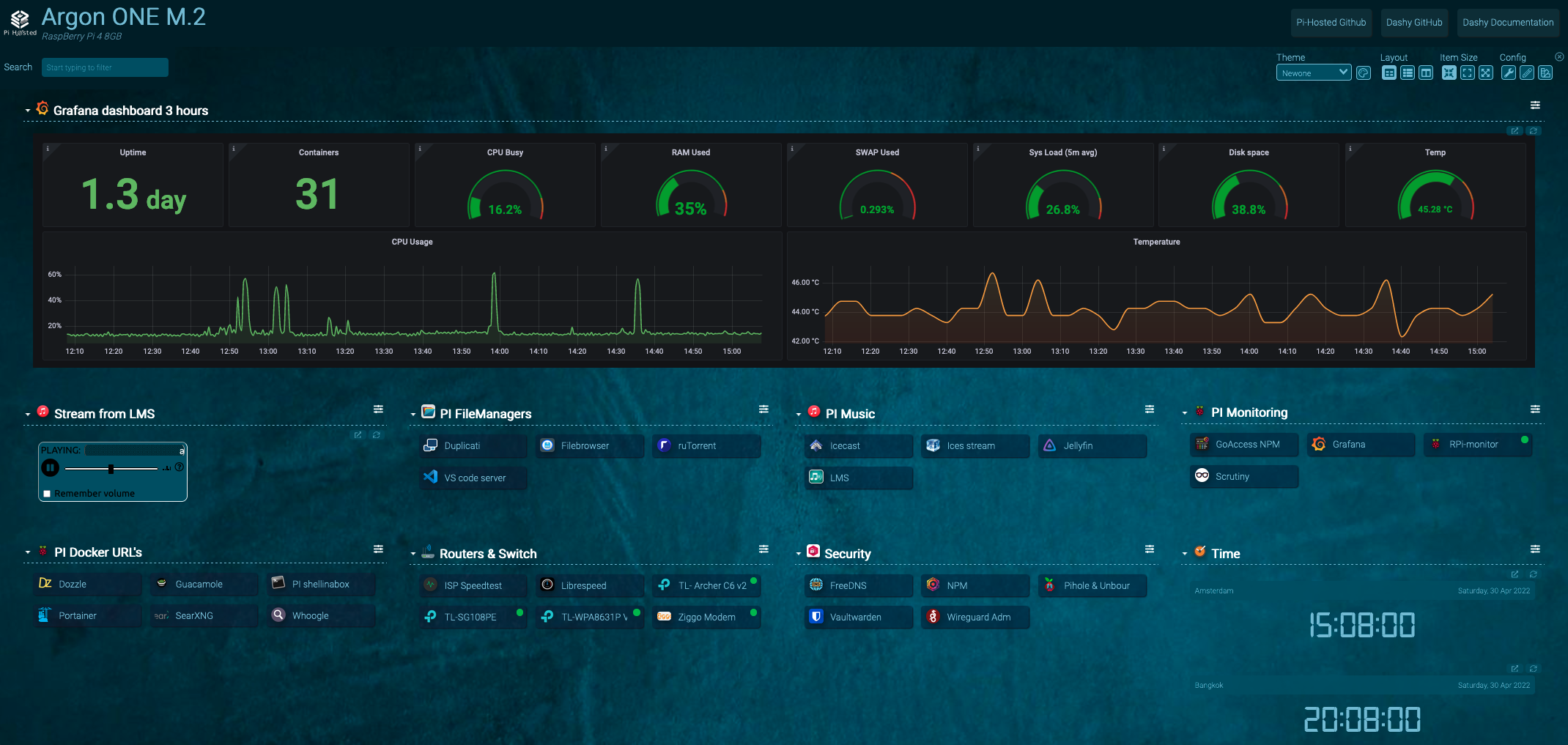The width and height of the screenshot is (1568, 745).
Task: Refresh the Grafana dashboard widget
Action: [1534, 131]
